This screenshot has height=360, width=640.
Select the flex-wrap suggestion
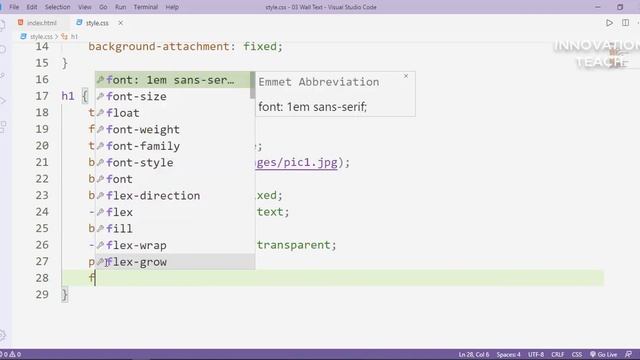pyautogui.click(x=175, y=245)
